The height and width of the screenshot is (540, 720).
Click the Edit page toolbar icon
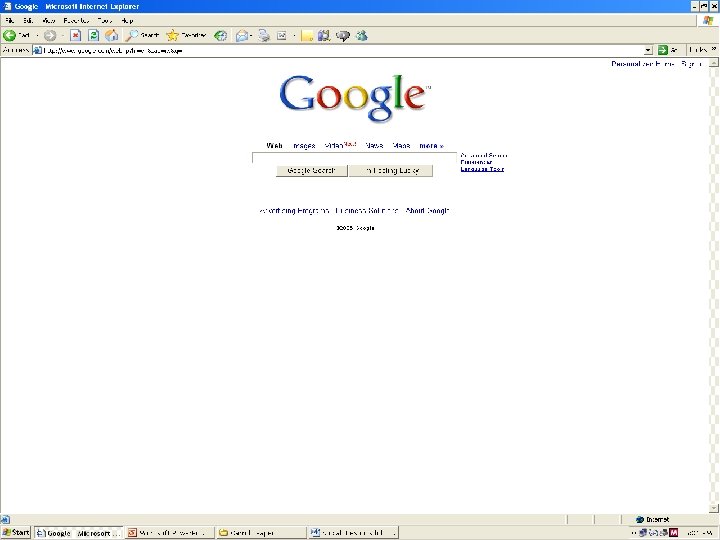[281, 35]
